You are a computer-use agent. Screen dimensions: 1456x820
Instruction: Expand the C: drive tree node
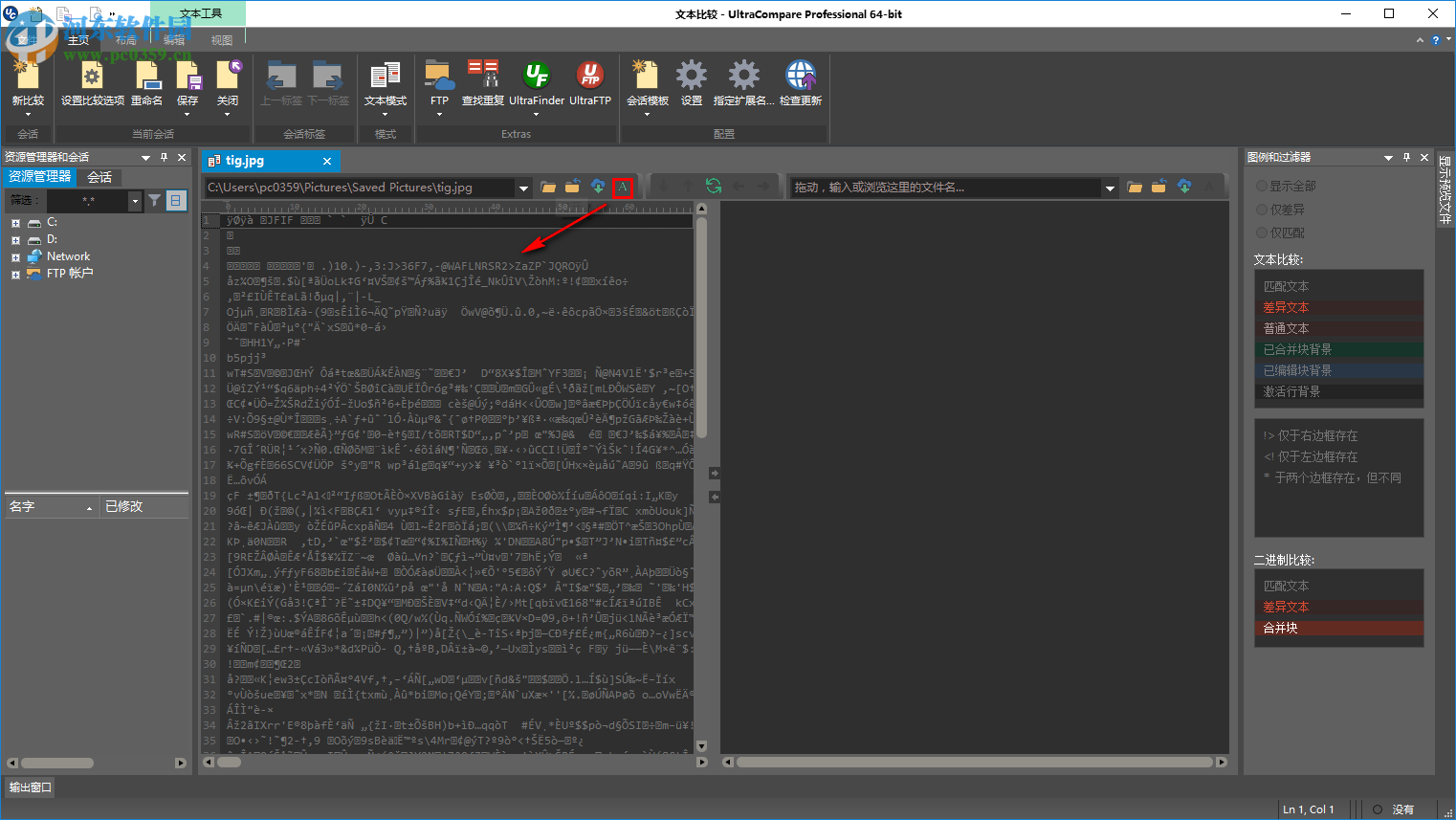click(x=15, y=223)
